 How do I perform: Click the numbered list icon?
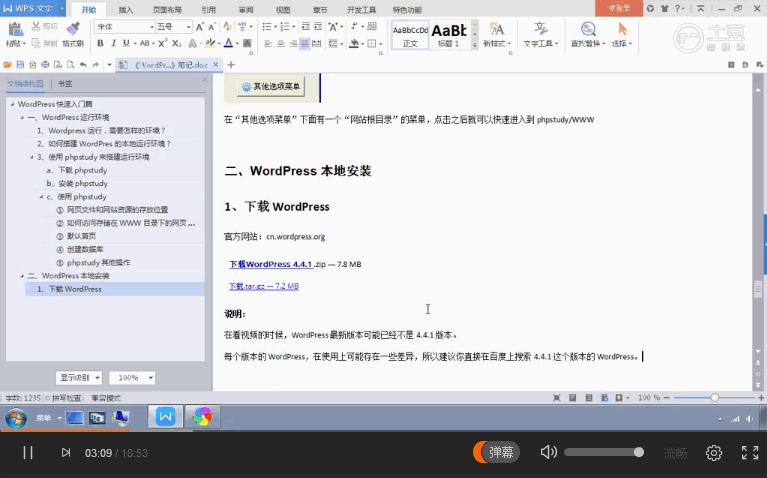click(285, 26)
